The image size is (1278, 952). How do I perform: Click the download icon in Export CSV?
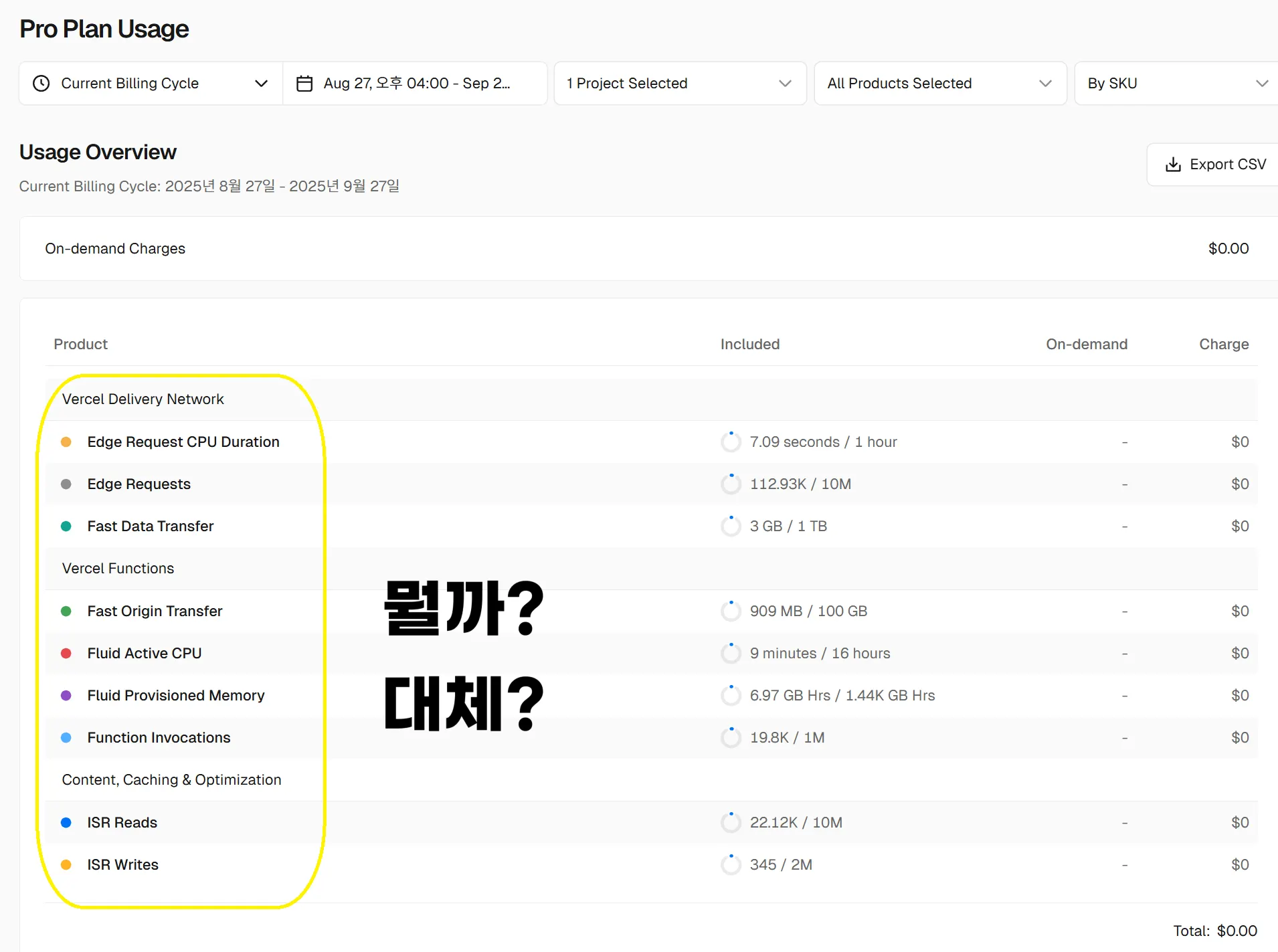[1173, 165]
